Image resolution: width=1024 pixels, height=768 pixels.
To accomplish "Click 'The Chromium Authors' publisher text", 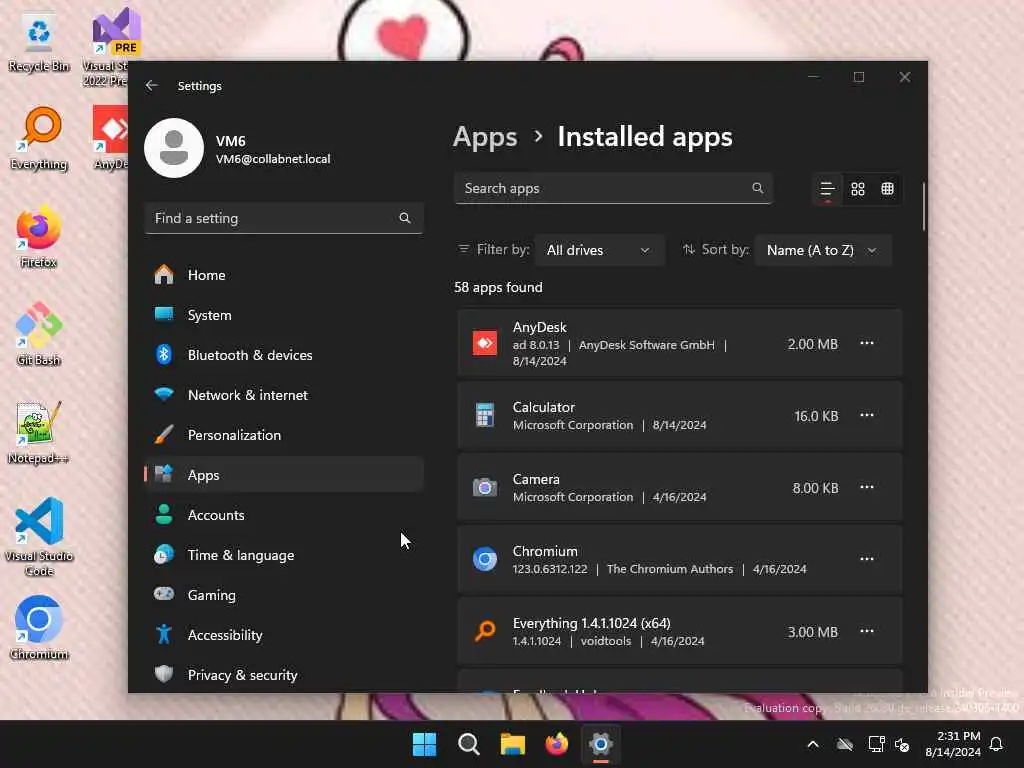I will click(670, 569).
